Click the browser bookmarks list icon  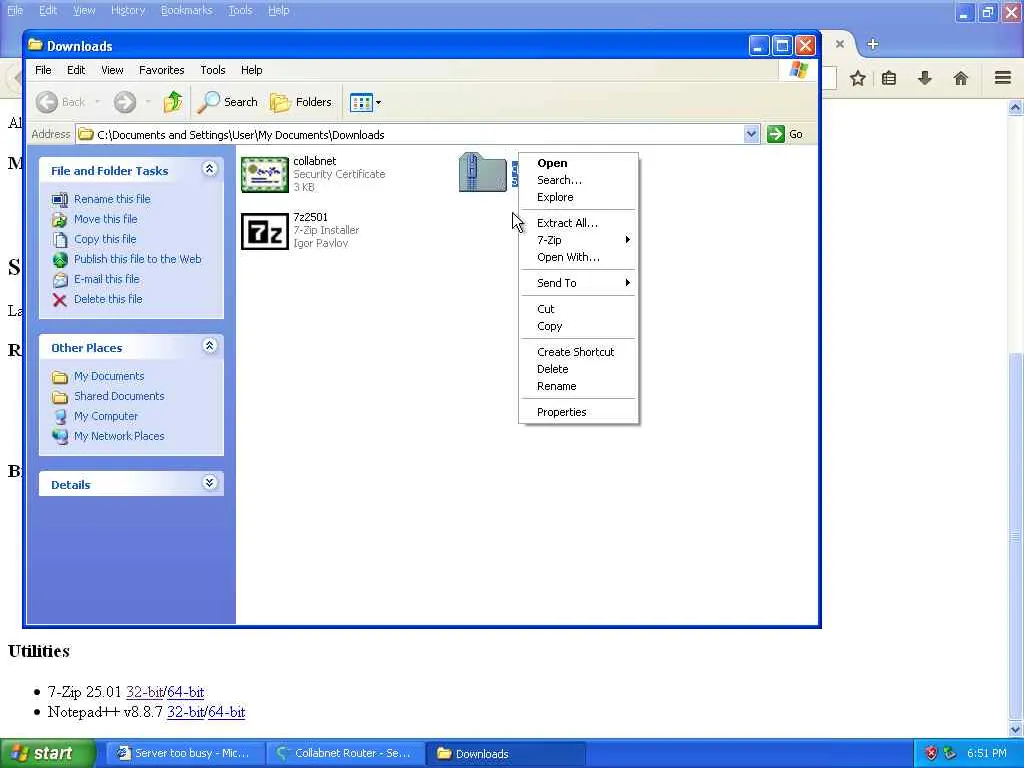click(889, 78)
